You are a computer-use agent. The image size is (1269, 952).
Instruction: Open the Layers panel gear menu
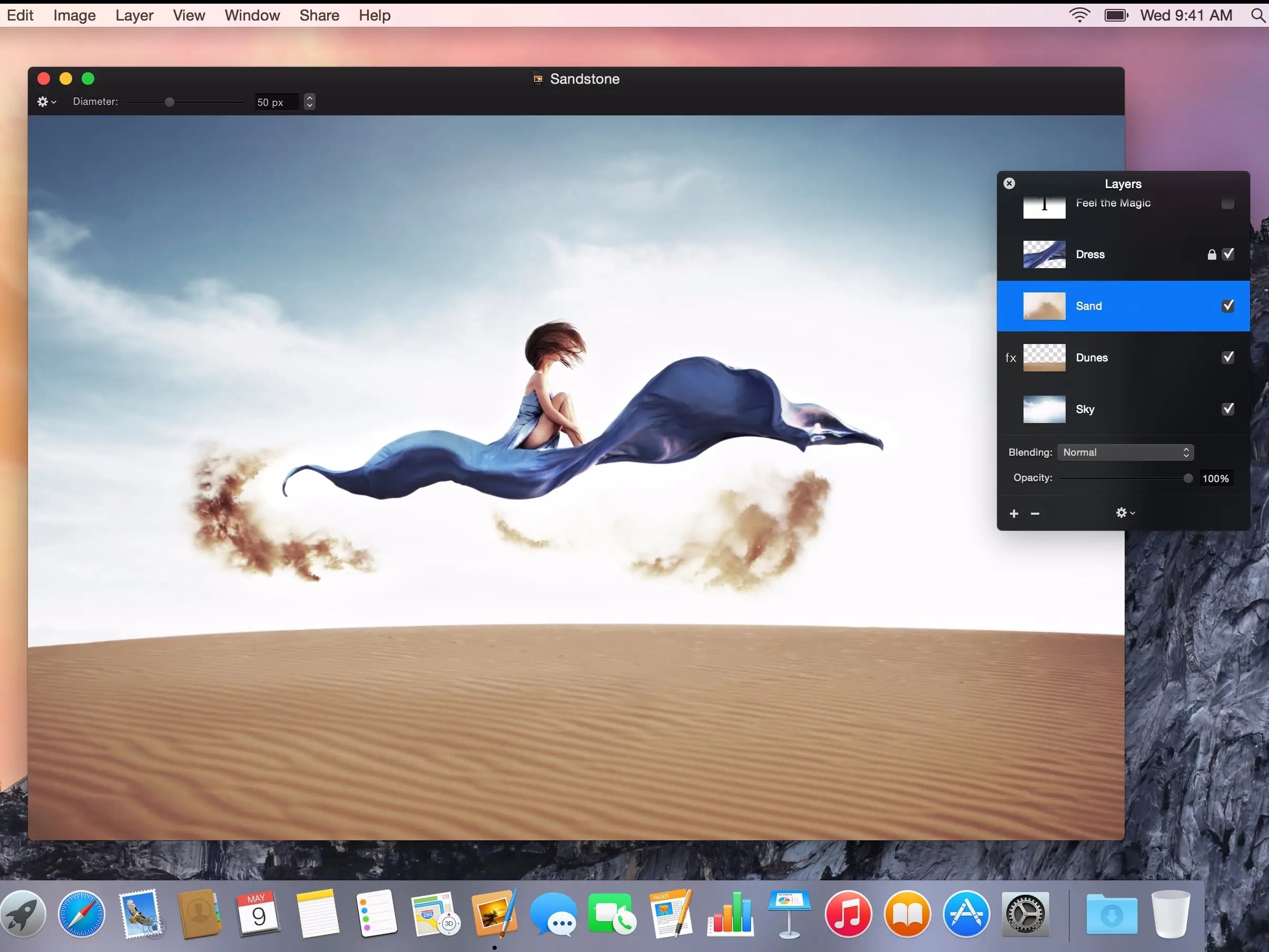pyautogui.click(x=1125, y=513)
